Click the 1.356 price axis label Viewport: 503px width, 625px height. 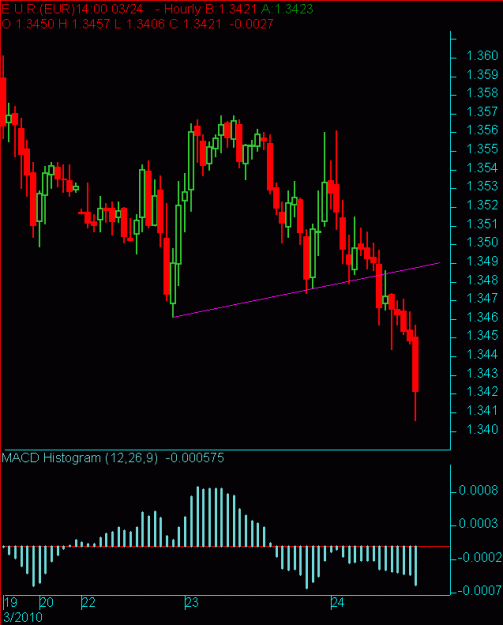[x=482, y=130]
